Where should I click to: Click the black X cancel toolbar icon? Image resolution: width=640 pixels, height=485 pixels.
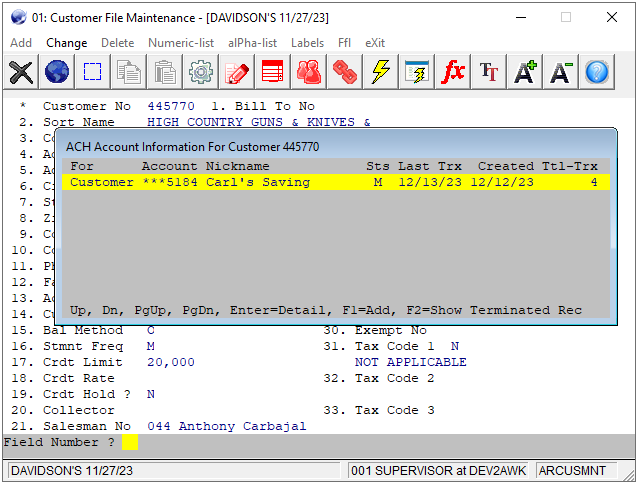click(21, 72)
